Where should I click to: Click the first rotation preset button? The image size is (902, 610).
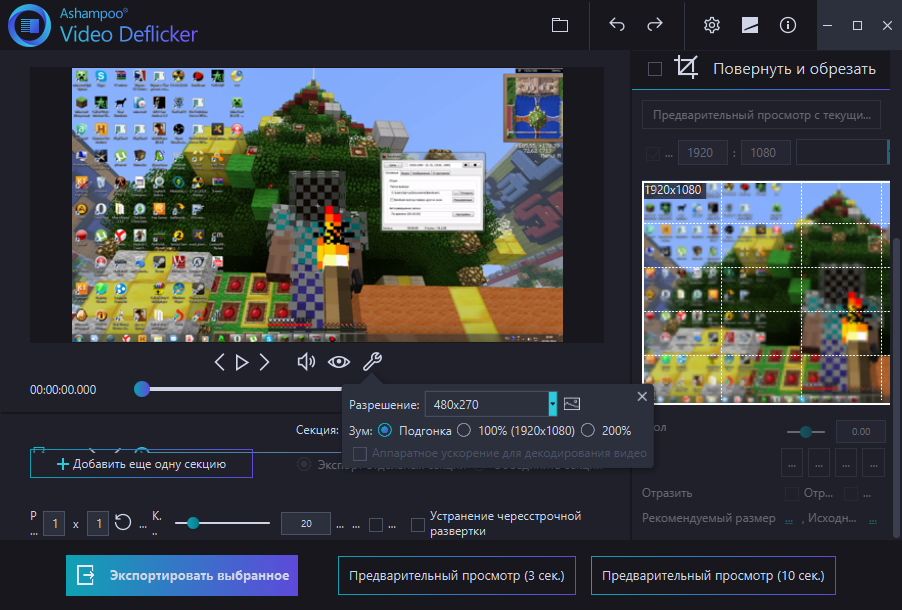click(792, 463)
